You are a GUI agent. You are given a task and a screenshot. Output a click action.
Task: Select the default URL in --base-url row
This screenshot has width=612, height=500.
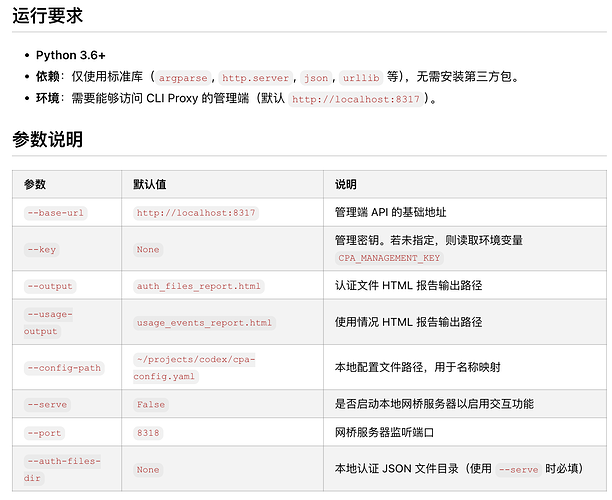coord(196,213)
